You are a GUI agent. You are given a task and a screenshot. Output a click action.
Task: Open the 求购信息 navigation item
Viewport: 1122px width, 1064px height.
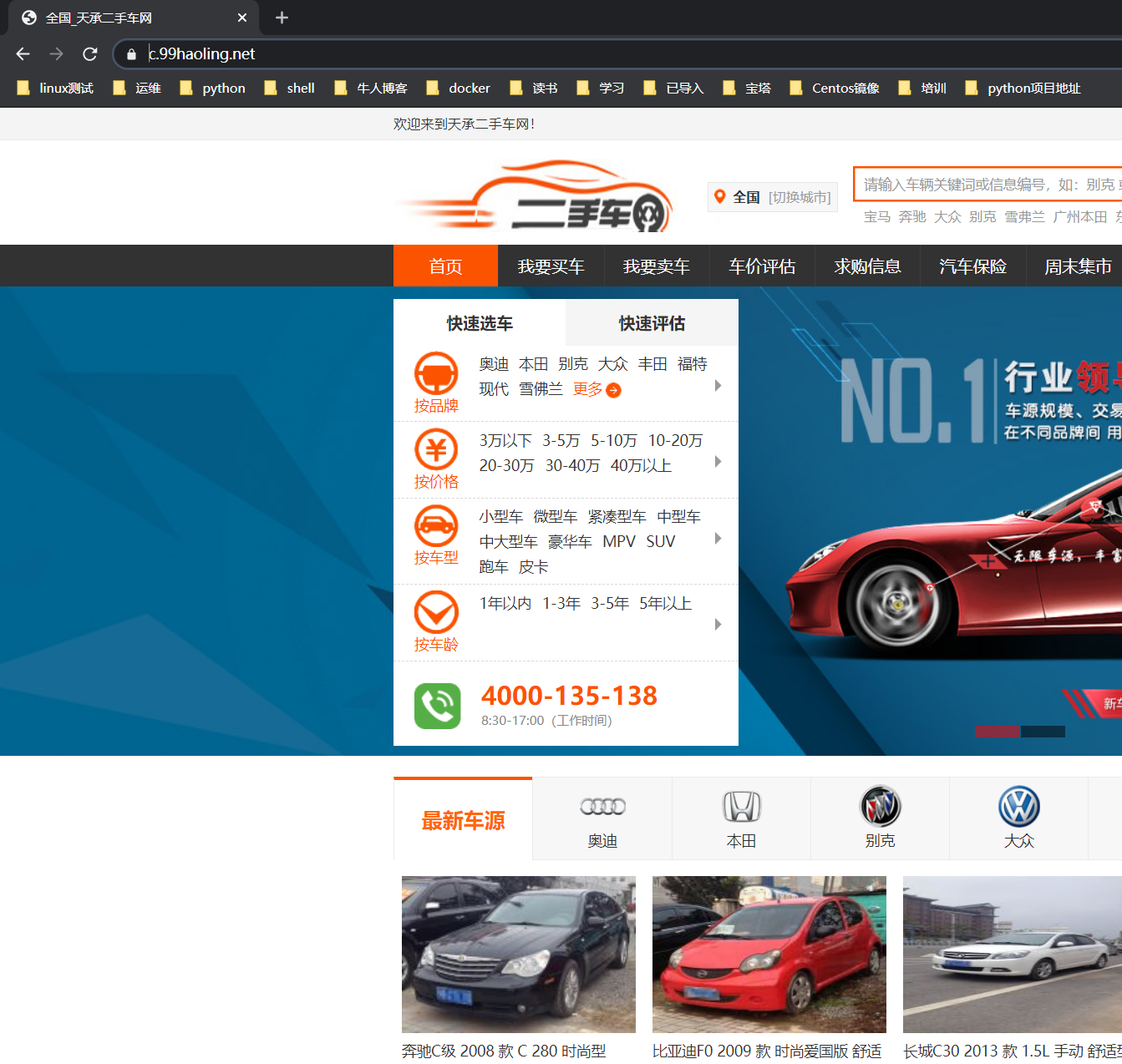(867, 266)
